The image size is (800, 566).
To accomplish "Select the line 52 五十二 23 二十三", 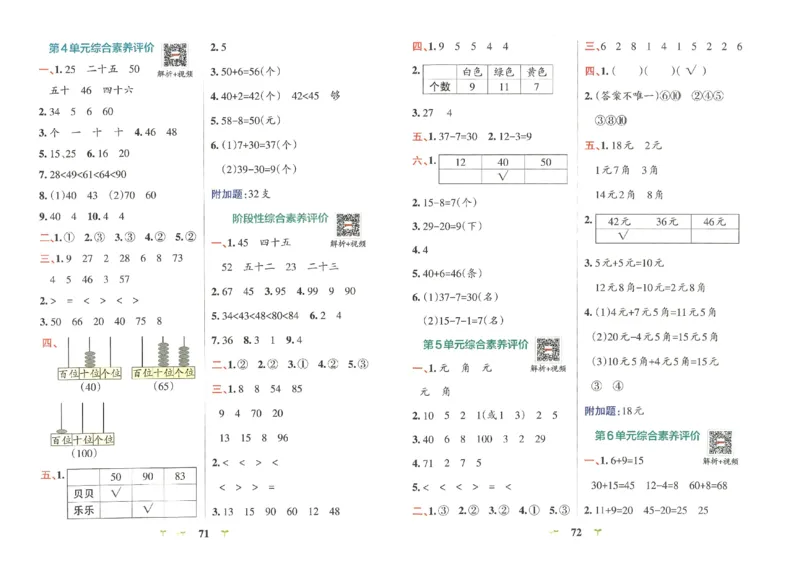I will pyautogui.click(x=280, y=267).
